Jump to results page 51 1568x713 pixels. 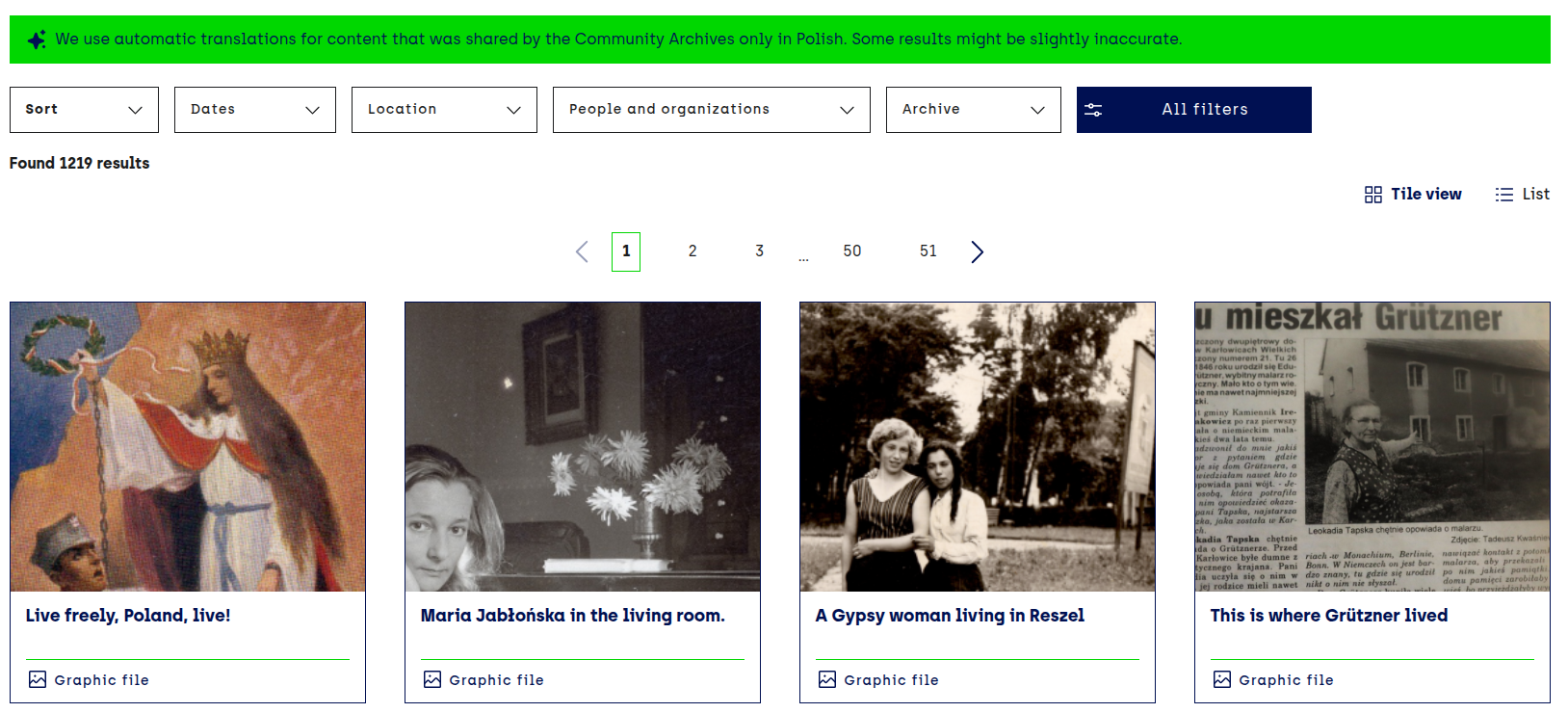coord(928,251)
